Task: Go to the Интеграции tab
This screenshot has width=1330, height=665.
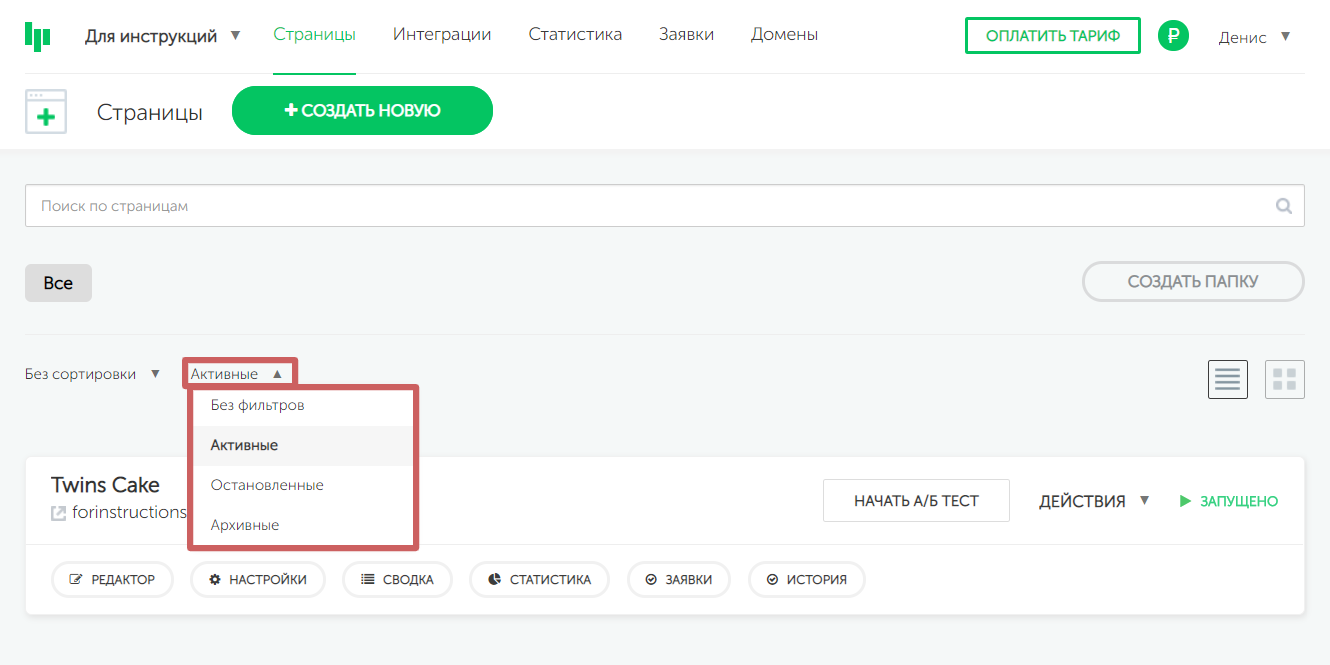Action: click(442, 34)
